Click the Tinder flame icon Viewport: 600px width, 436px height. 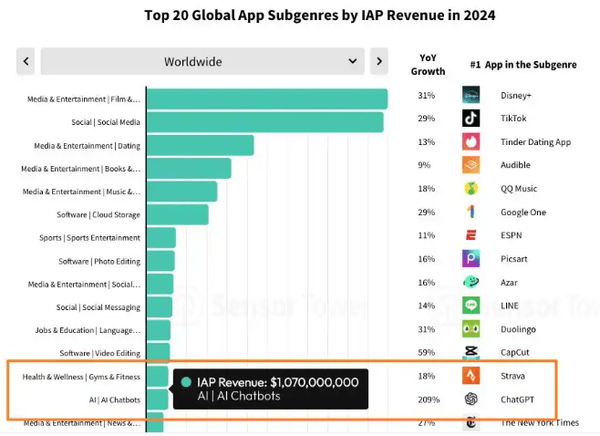(471, 142)
